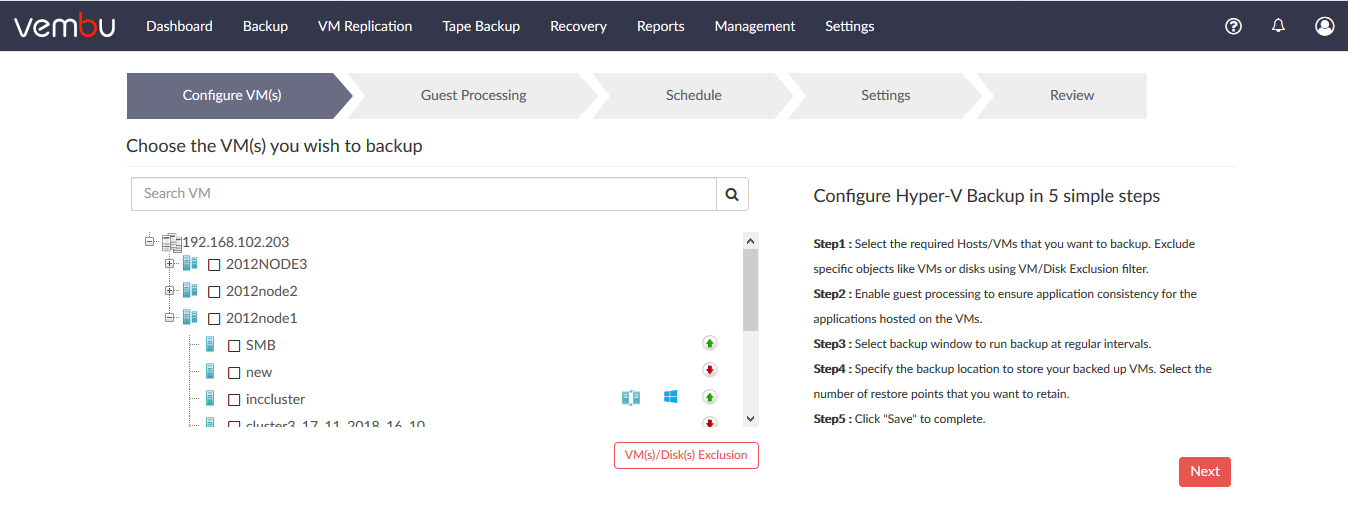1348x512 pixels.
Task: Check the 2012NODE3 checkbox
Action: pyautogui.click(x=214, y=265)
